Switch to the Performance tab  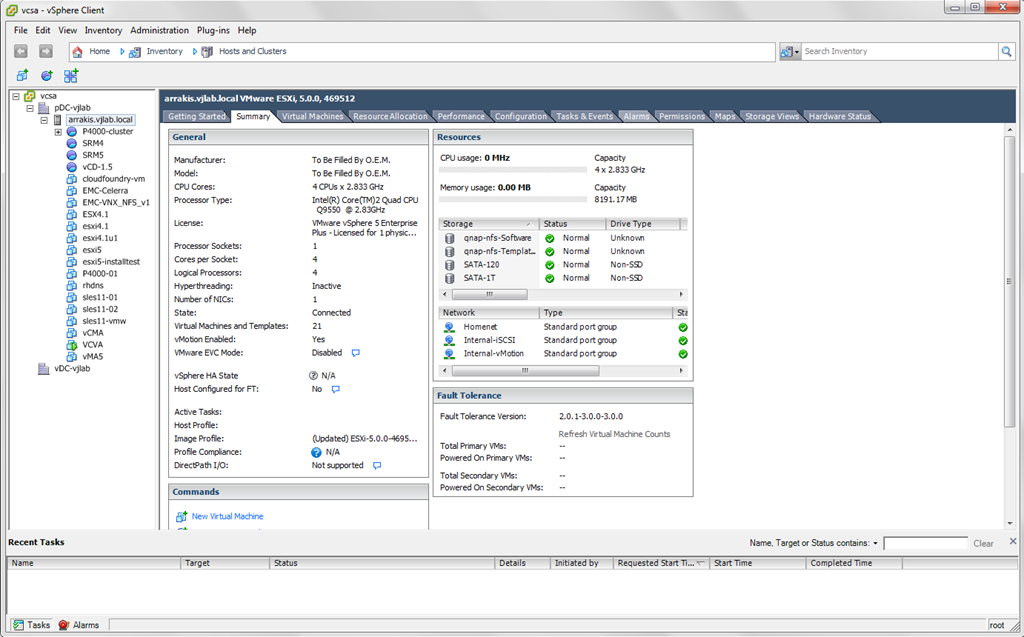tap(461, 116)
